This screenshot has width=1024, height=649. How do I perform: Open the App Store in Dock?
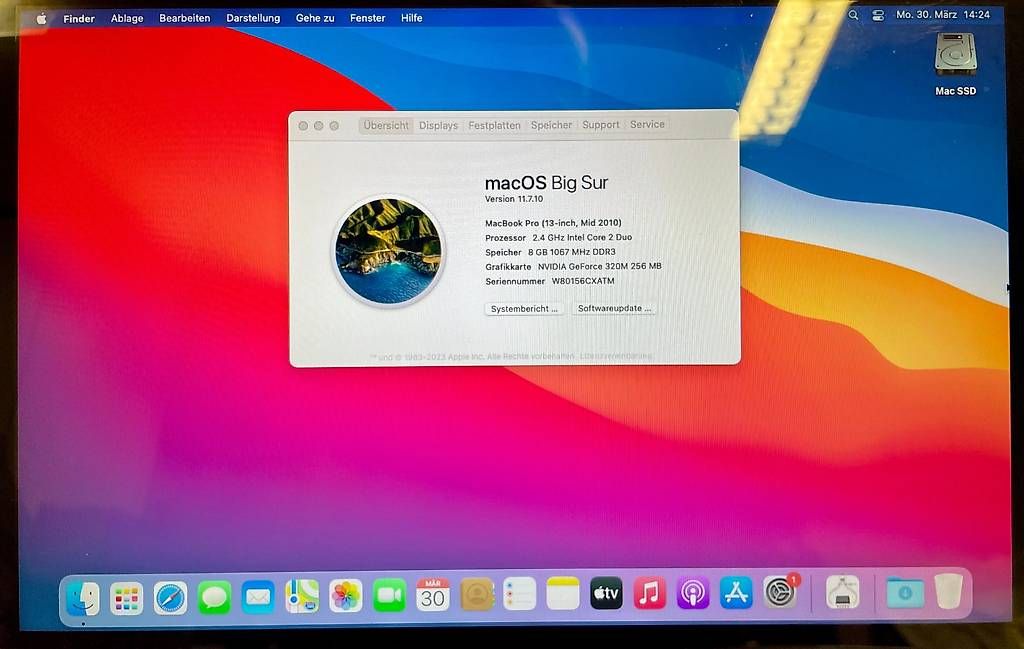pos(736,592)
